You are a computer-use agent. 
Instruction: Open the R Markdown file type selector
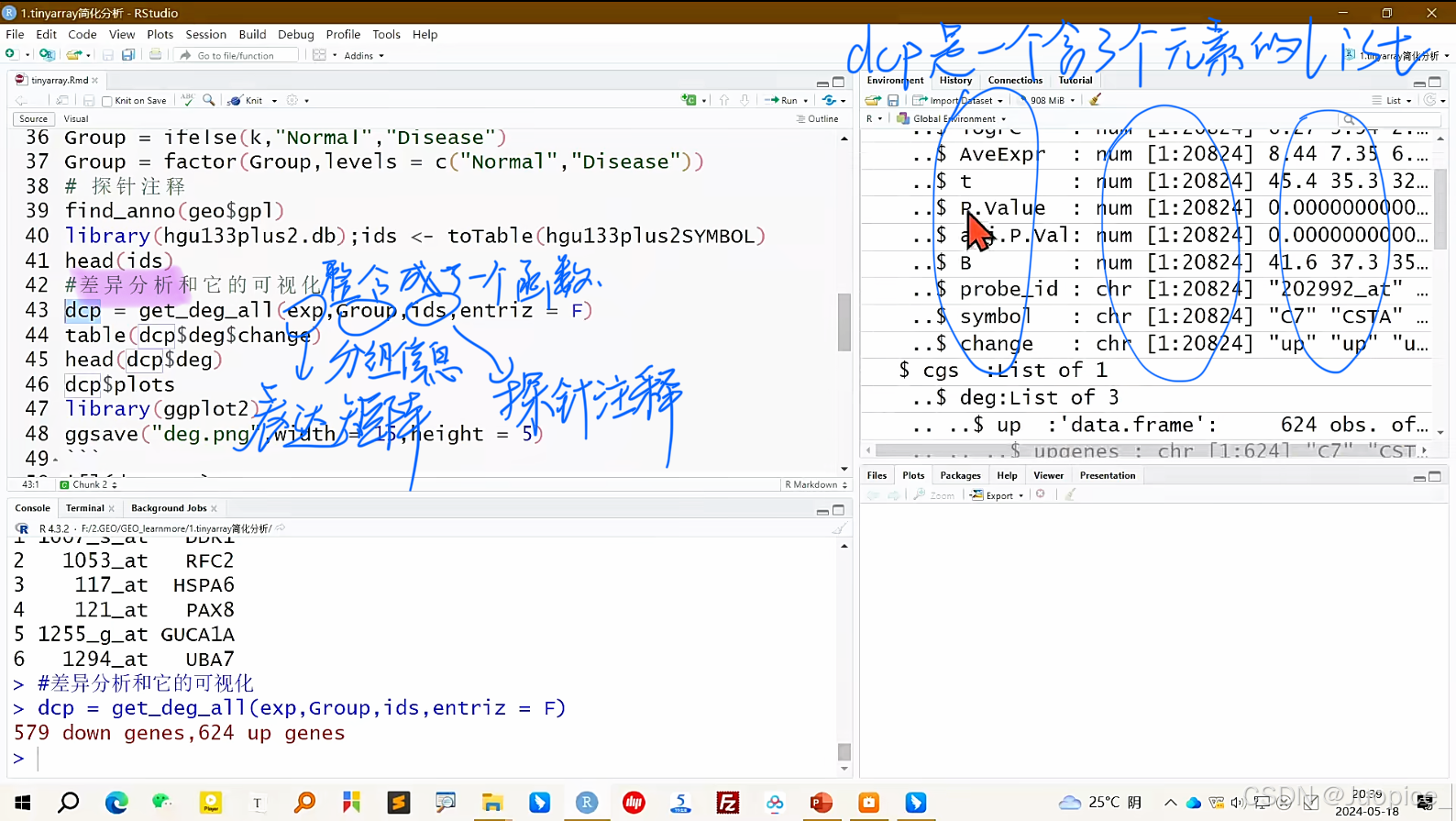[x=815, y=484]
